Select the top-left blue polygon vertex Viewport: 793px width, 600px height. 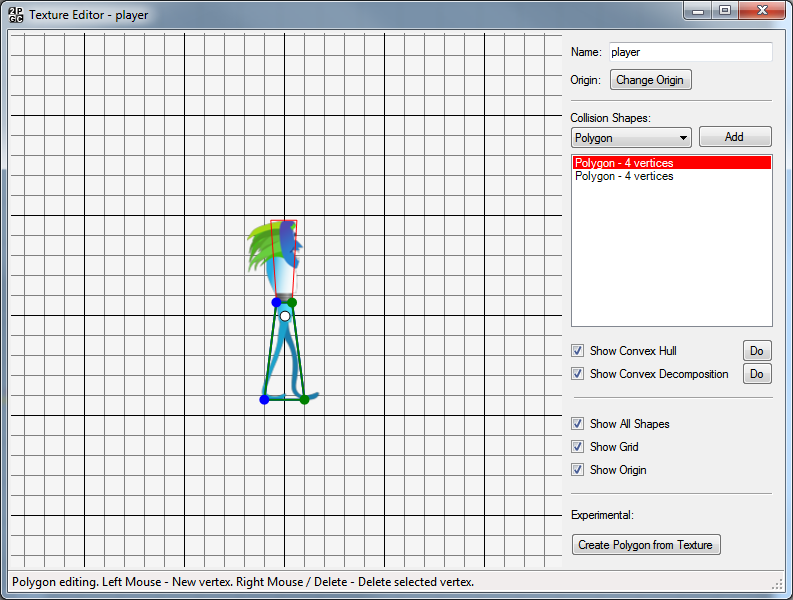(x=276, y=302)
